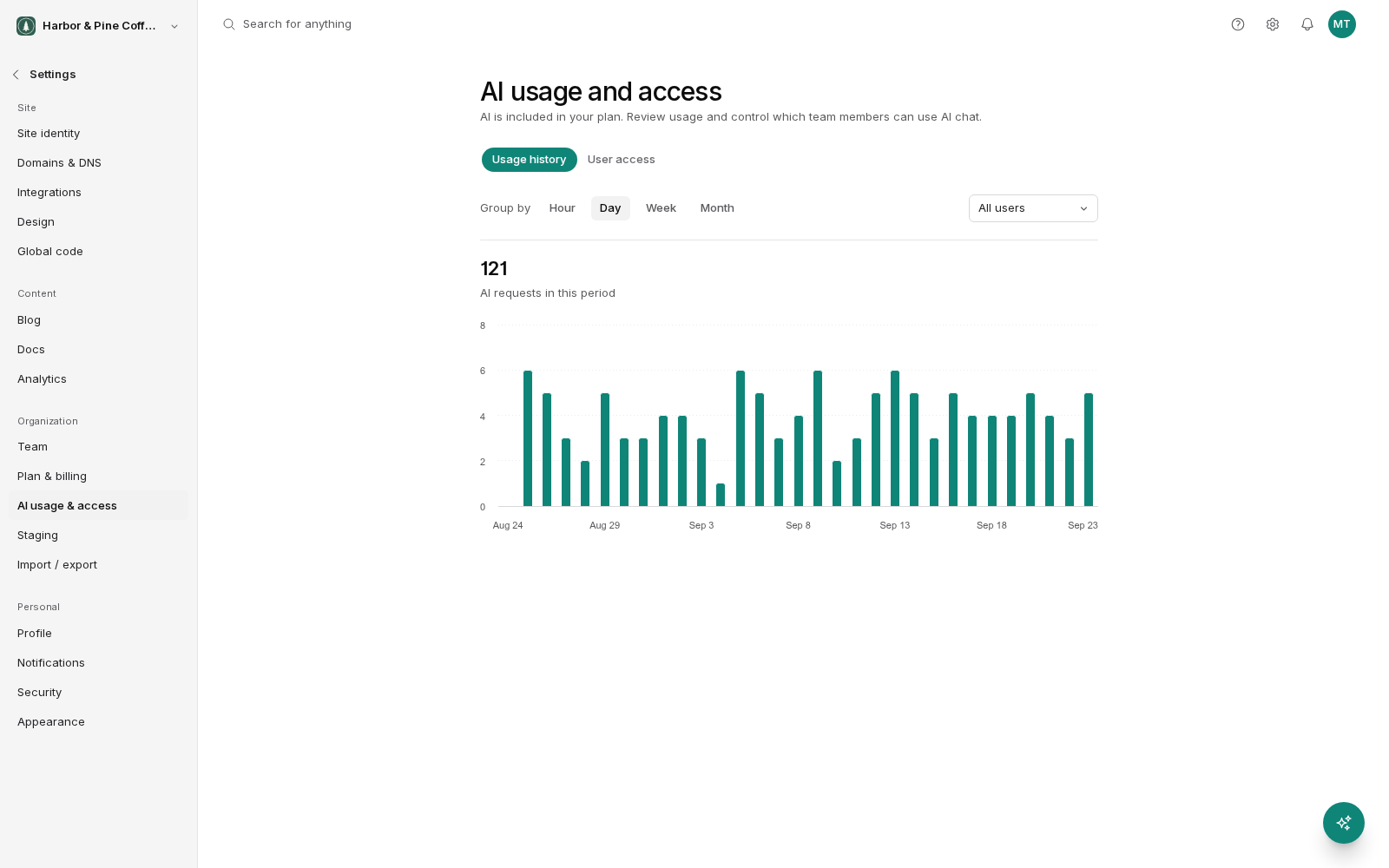Click the Harbor & Pine tree logo icon
The width and height of the screenshot is (1389, 868).
click(x=26, y=26)
